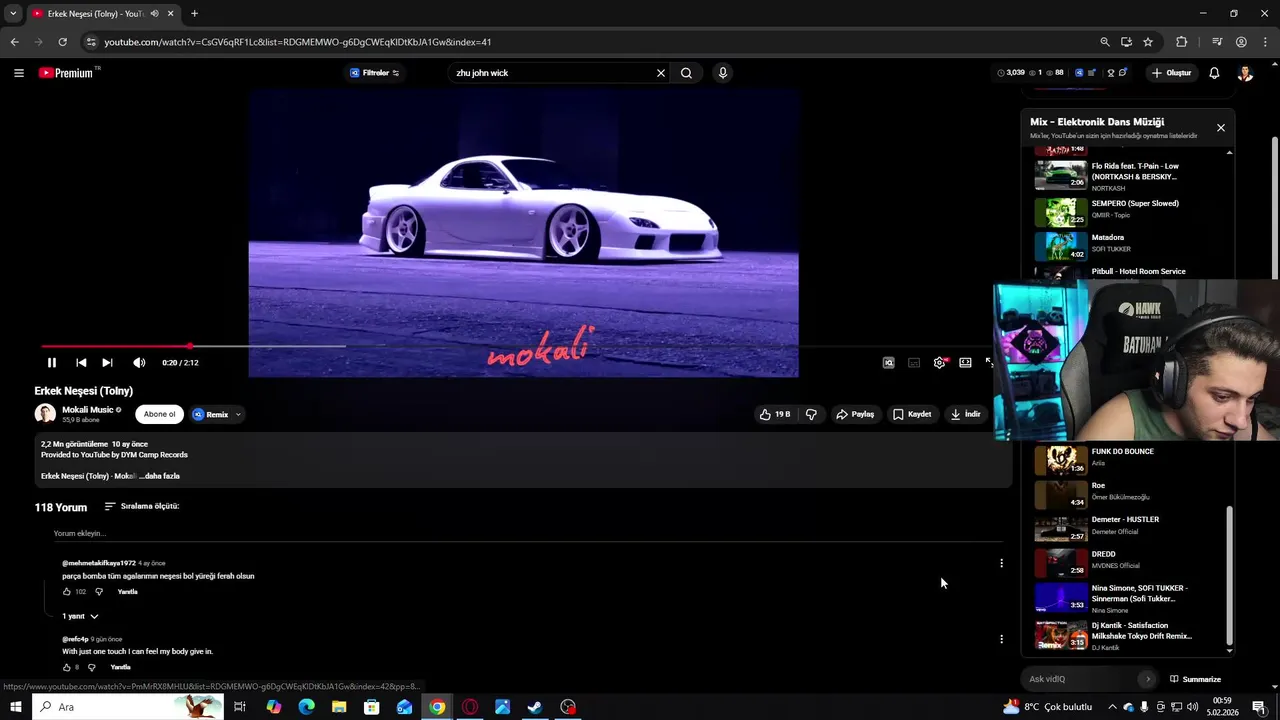Open the account avatar menu
Image resolution: width=1280 pixels, height=720 pixels.
(x=1245, y=73)
